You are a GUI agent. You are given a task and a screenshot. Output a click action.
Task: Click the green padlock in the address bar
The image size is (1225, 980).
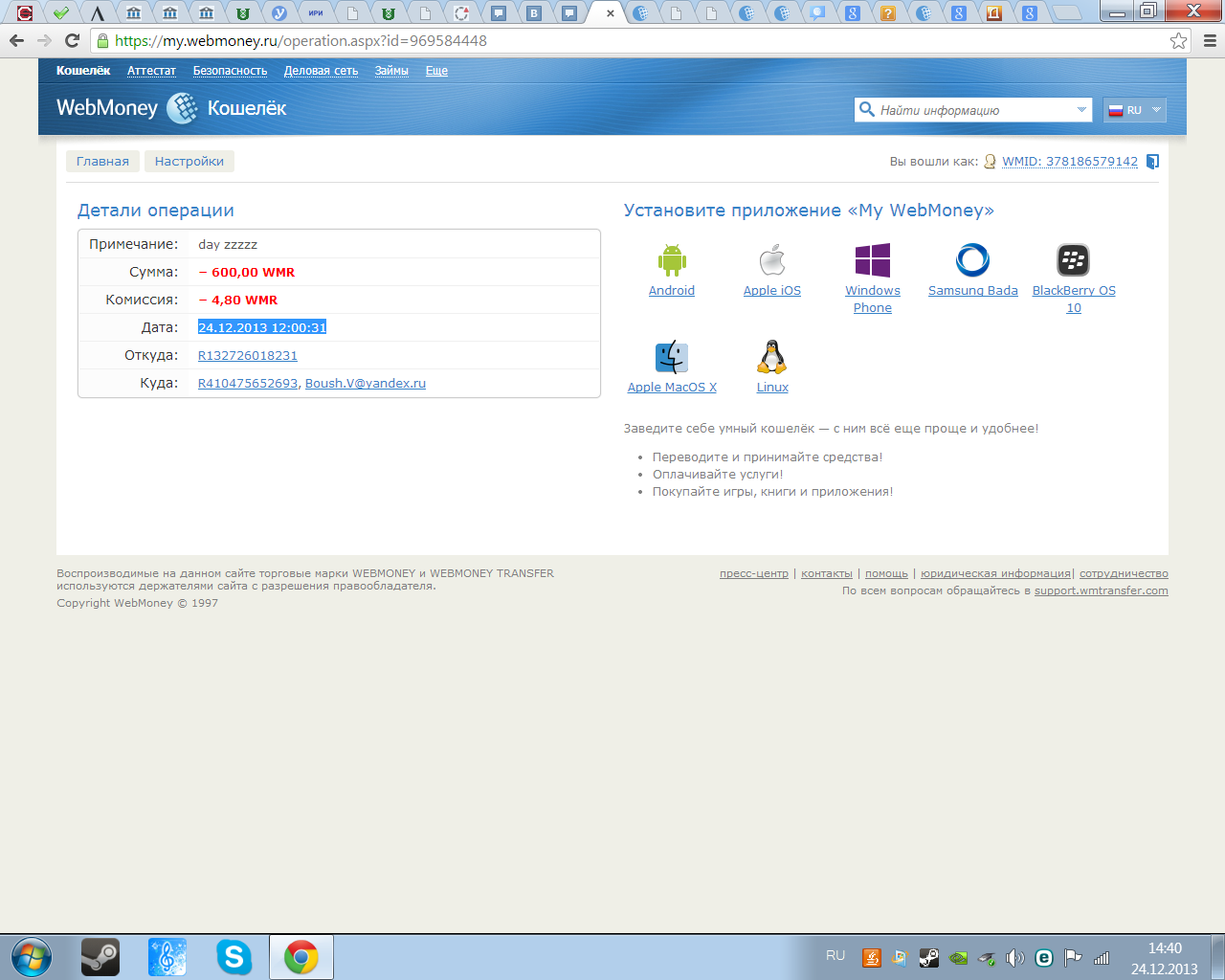click(102, 41)
